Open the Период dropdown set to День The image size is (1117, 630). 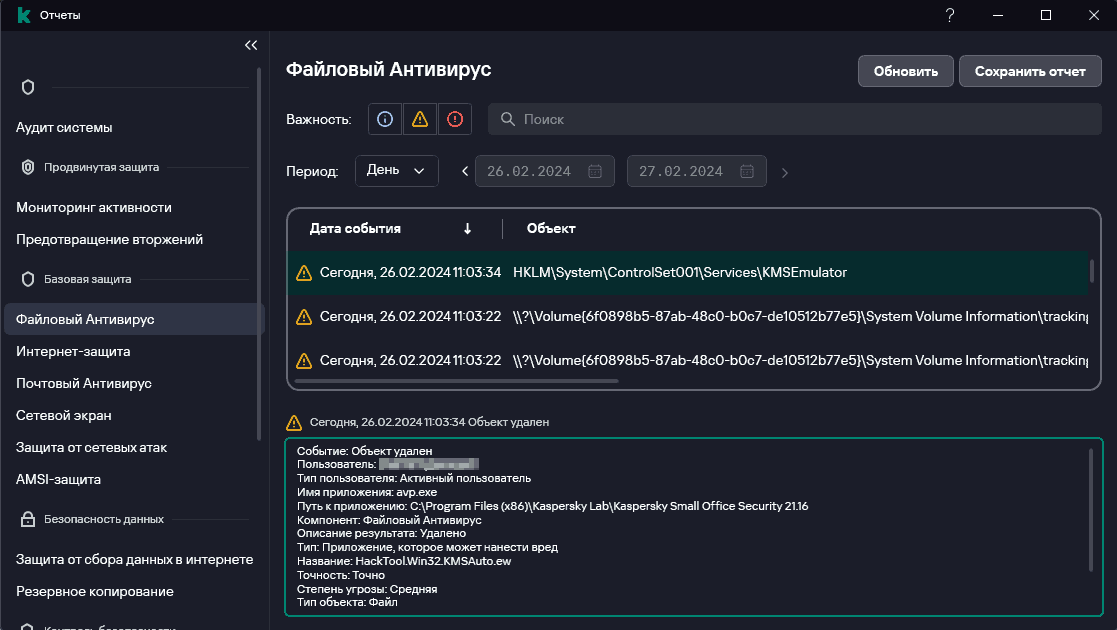click(x=396, y=170)
